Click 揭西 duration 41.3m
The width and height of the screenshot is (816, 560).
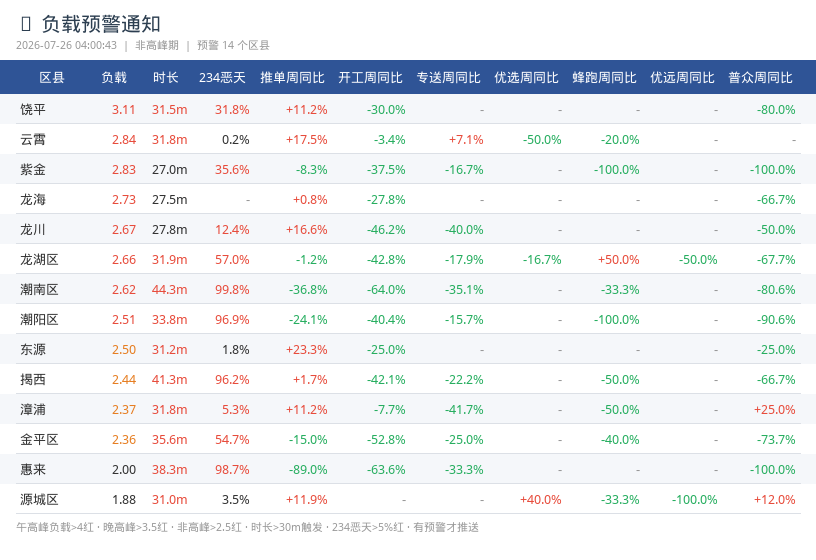coord(170,380)
